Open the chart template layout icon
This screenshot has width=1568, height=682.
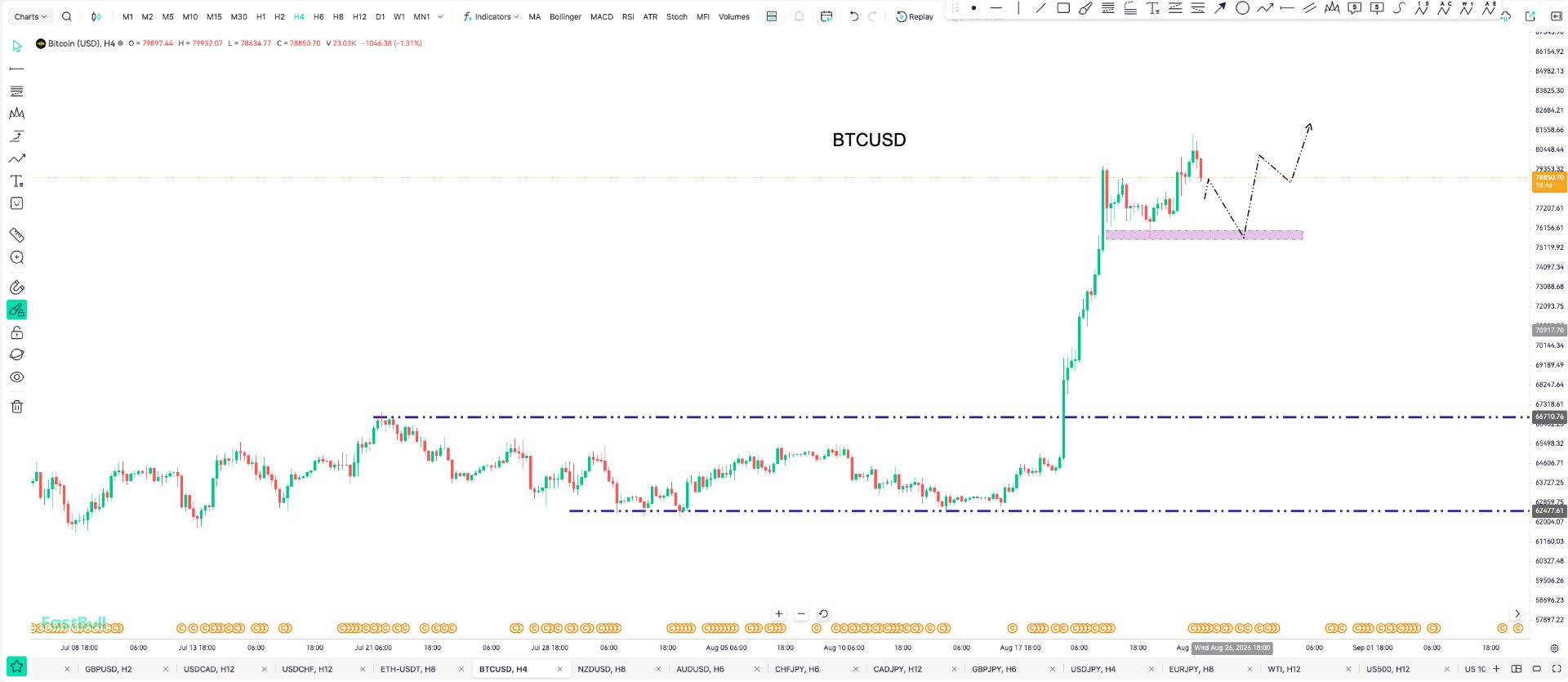point(772,16)
